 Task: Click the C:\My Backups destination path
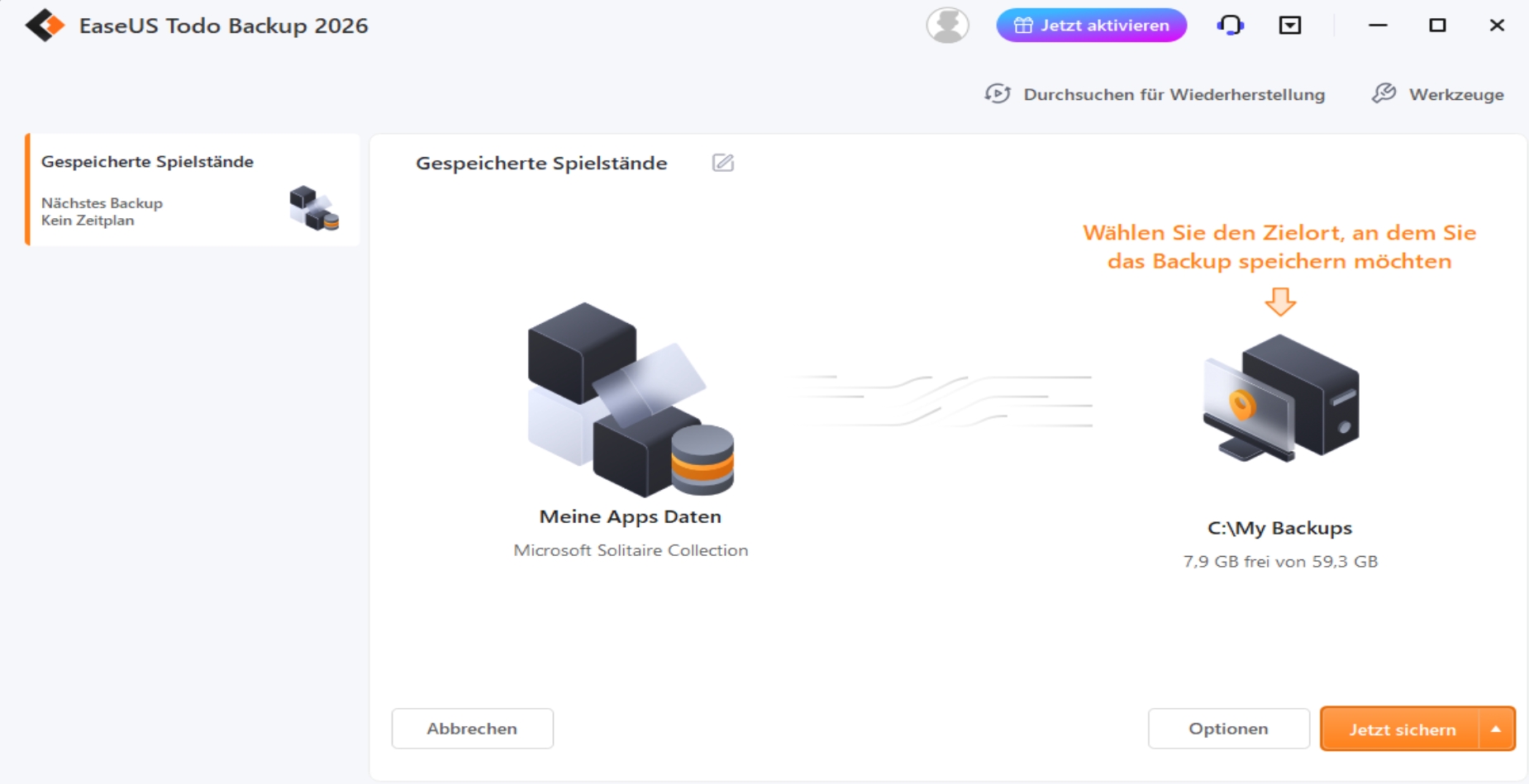click(x=1279, y=528)
